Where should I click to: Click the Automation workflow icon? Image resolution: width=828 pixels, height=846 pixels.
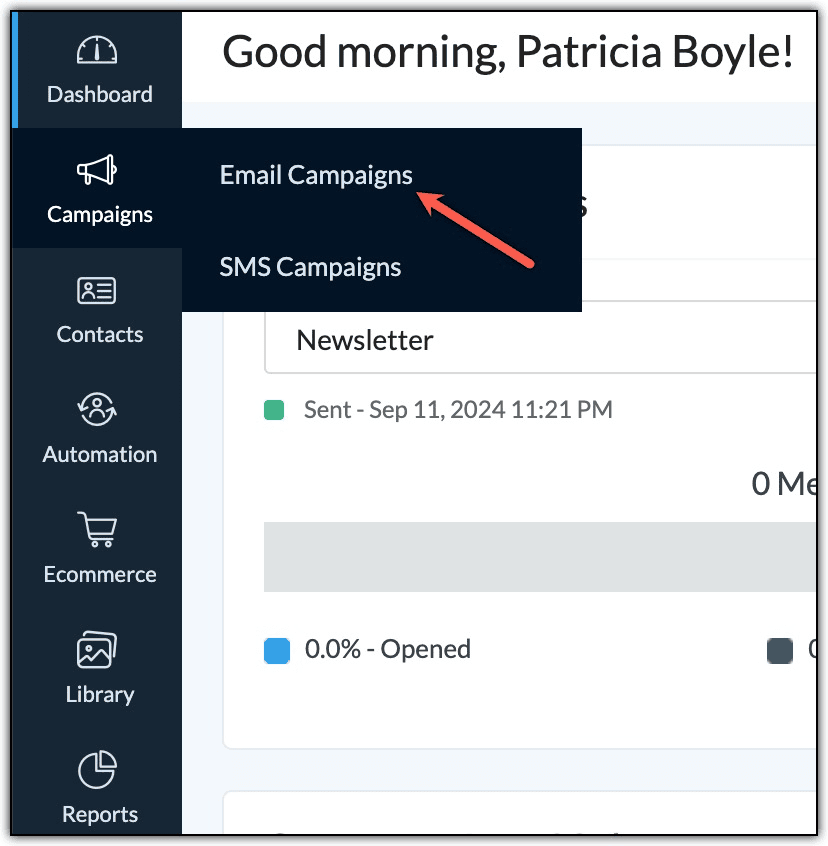[95, 410]
